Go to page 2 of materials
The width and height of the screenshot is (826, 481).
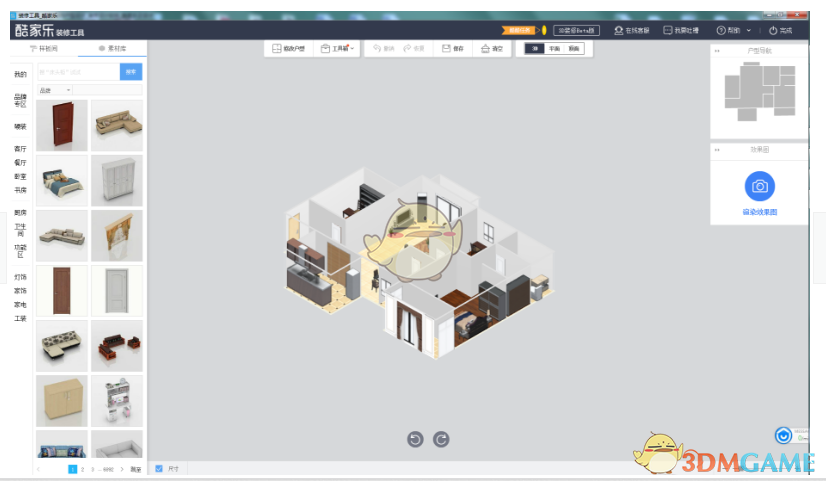[x=83, y=469]
